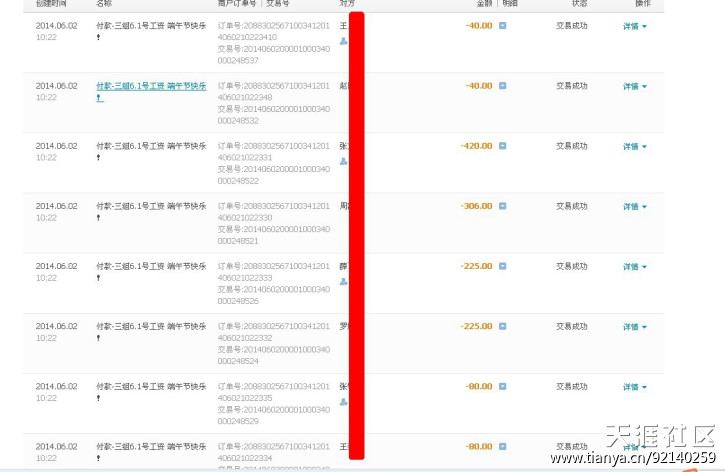Click memo marker under name in row 000248526

tap(98, 278)
